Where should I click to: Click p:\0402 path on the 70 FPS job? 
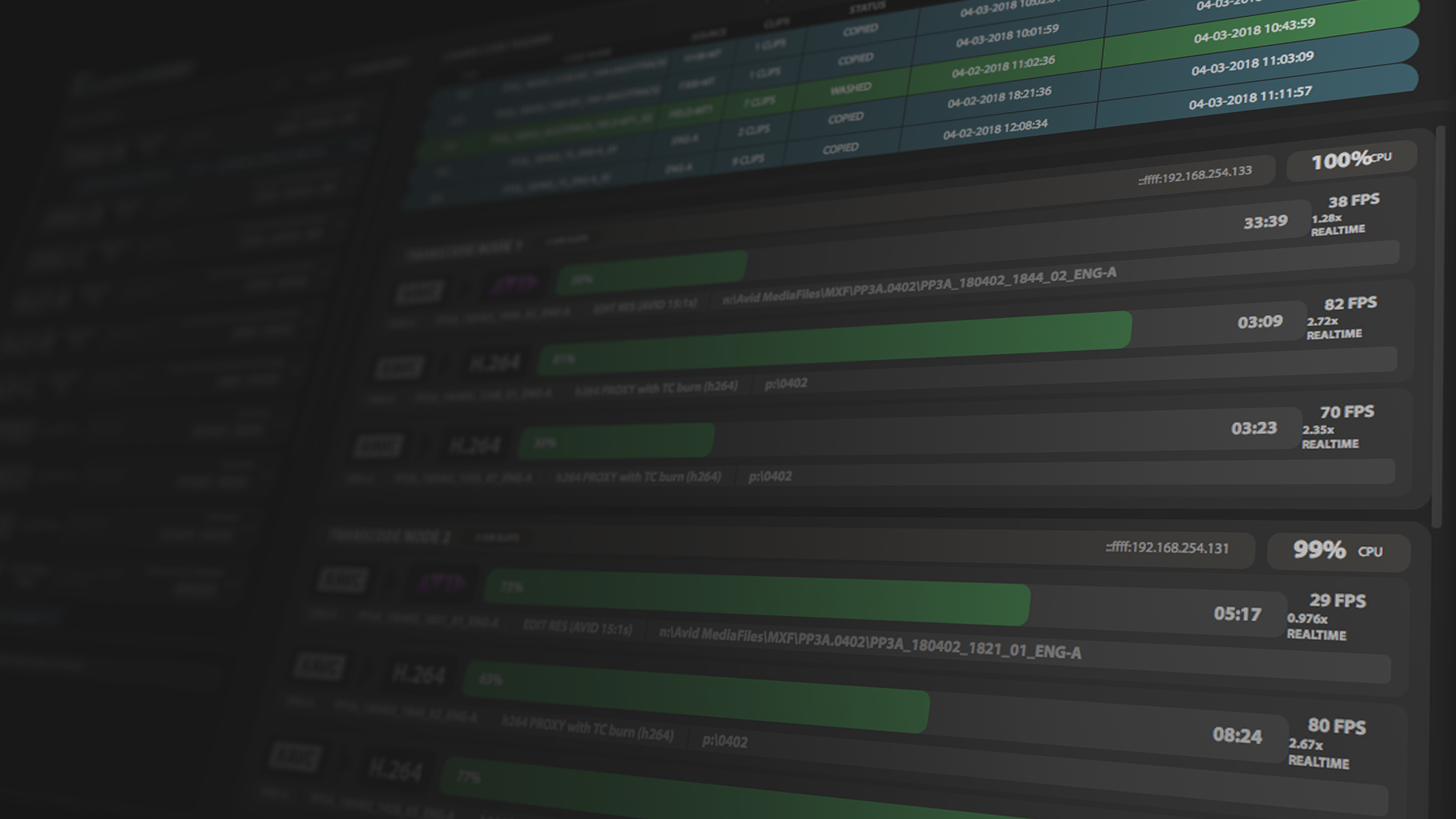tap(770, 476)
